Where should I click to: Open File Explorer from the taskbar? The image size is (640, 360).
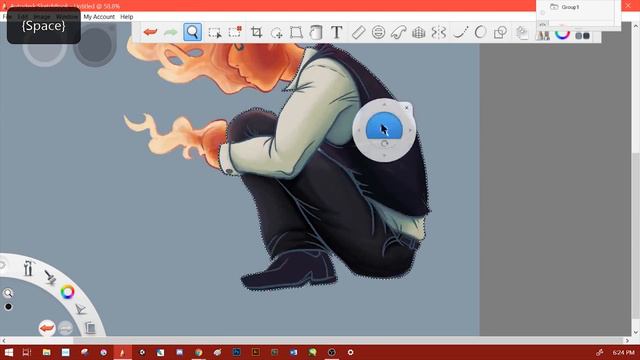[47, 352]
